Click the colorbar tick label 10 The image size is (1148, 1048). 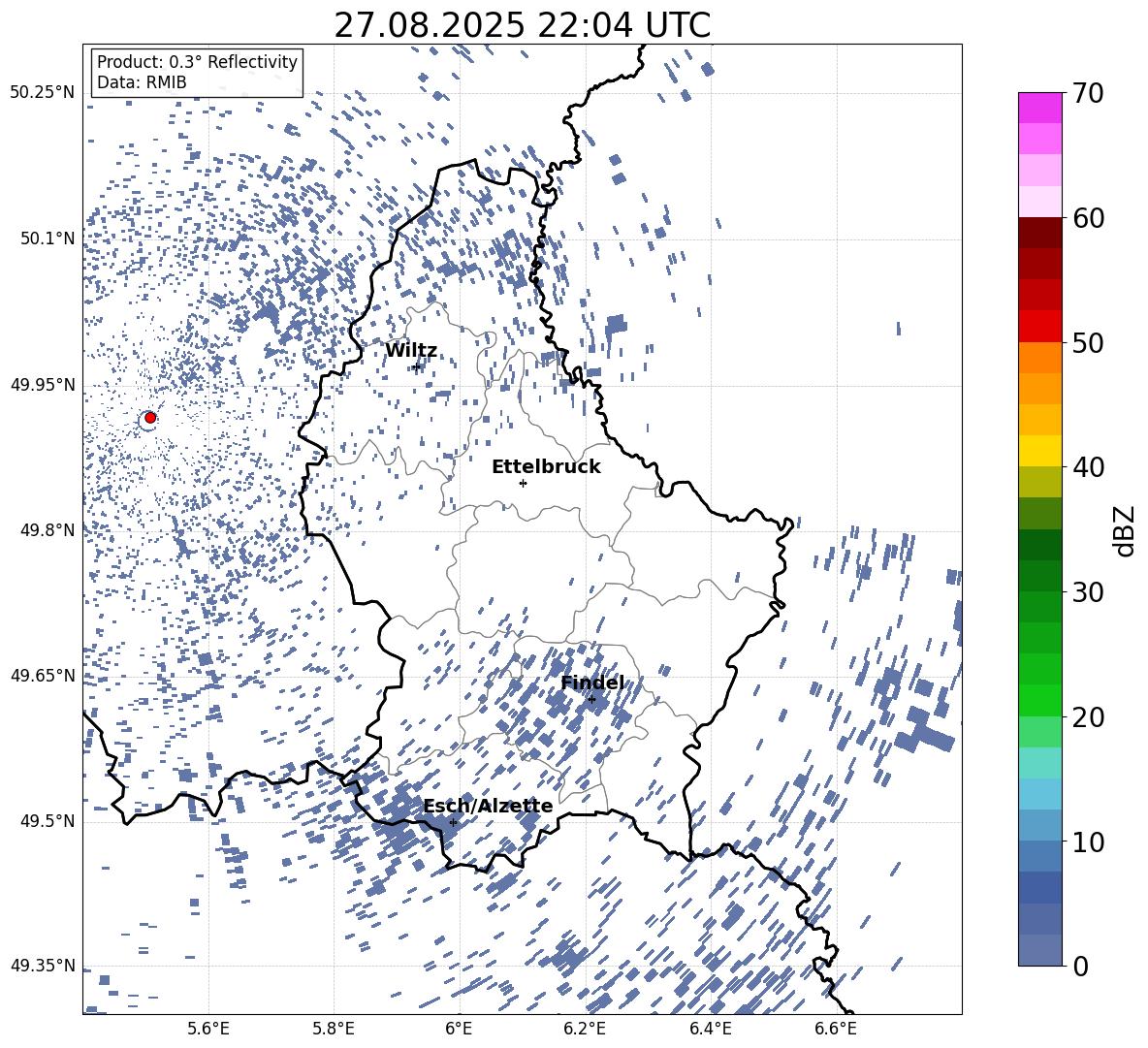pyautogui.click(x=1088, y=842)
